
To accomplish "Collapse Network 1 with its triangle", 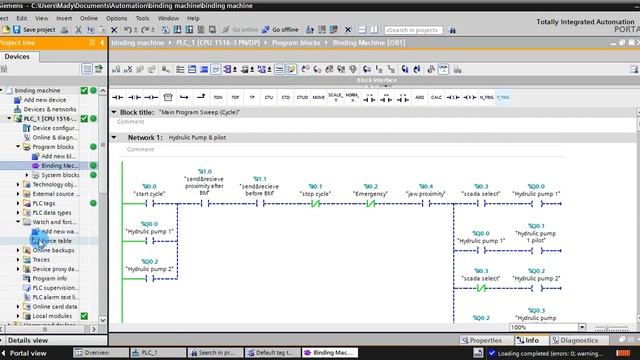I will point(114,138).
